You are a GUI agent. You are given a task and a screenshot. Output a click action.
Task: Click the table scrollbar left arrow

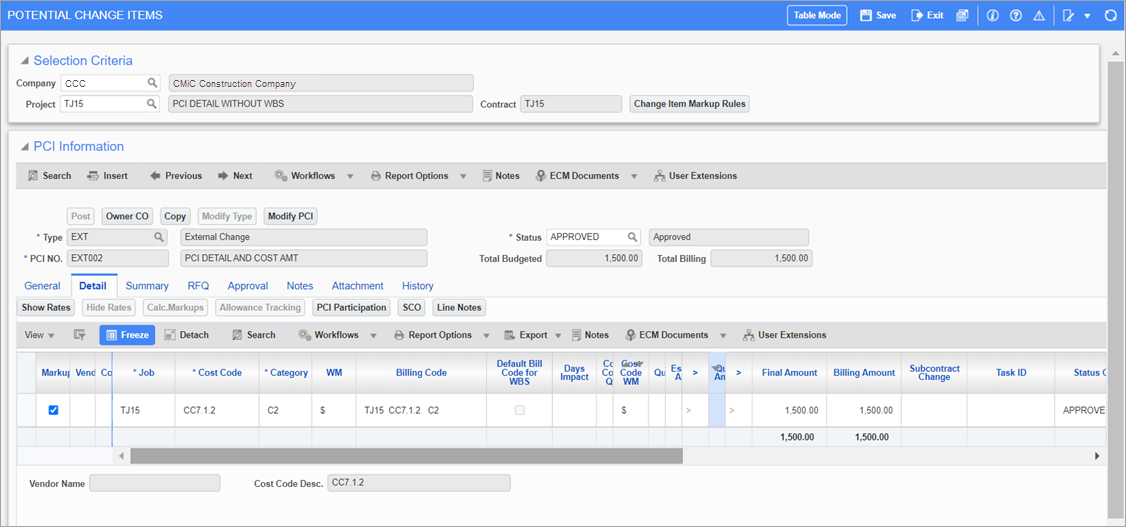121,456
